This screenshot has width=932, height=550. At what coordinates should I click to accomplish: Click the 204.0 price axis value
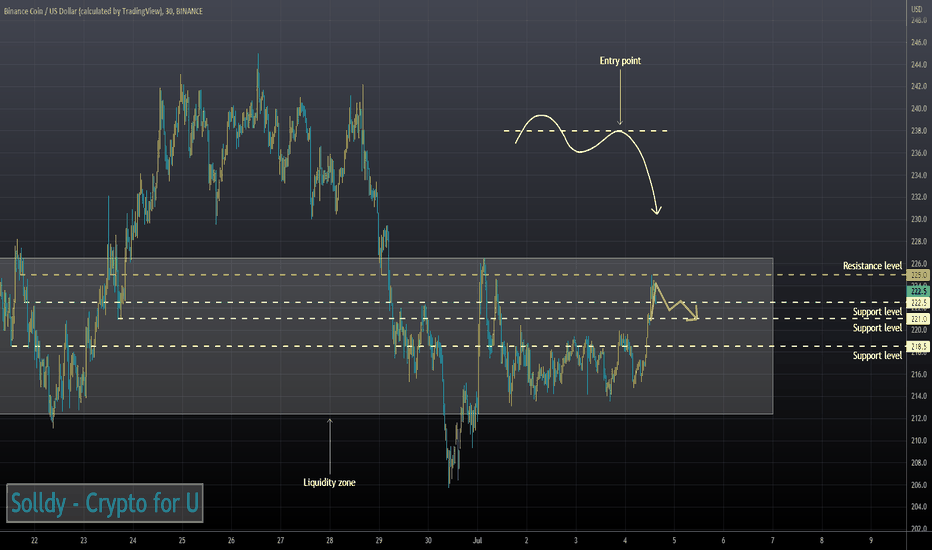point(919,507)
